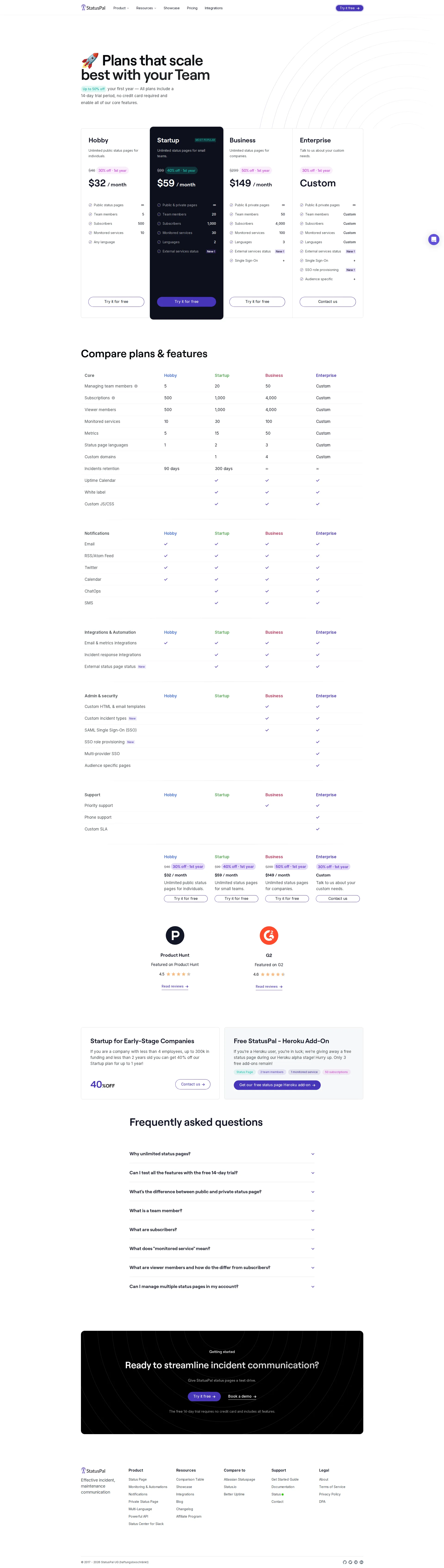Image resolution: width=444 pixels, height=1568 pixels.
Task: Click 'Try it free' in the header
Action: coord(349,8)
